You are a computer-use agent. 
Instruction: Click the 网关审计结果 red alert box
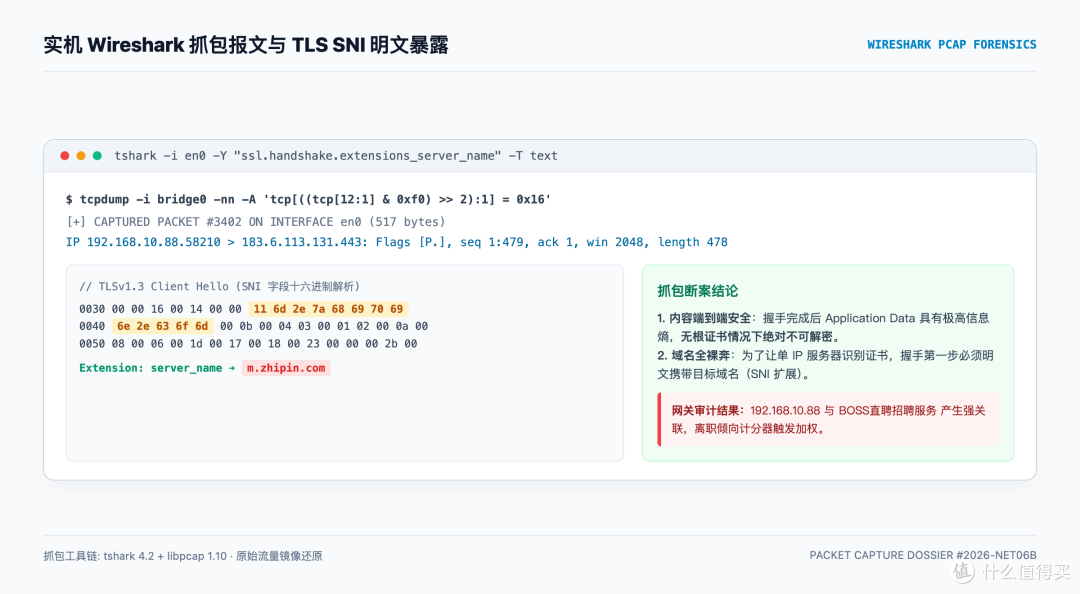pos(828,419)
